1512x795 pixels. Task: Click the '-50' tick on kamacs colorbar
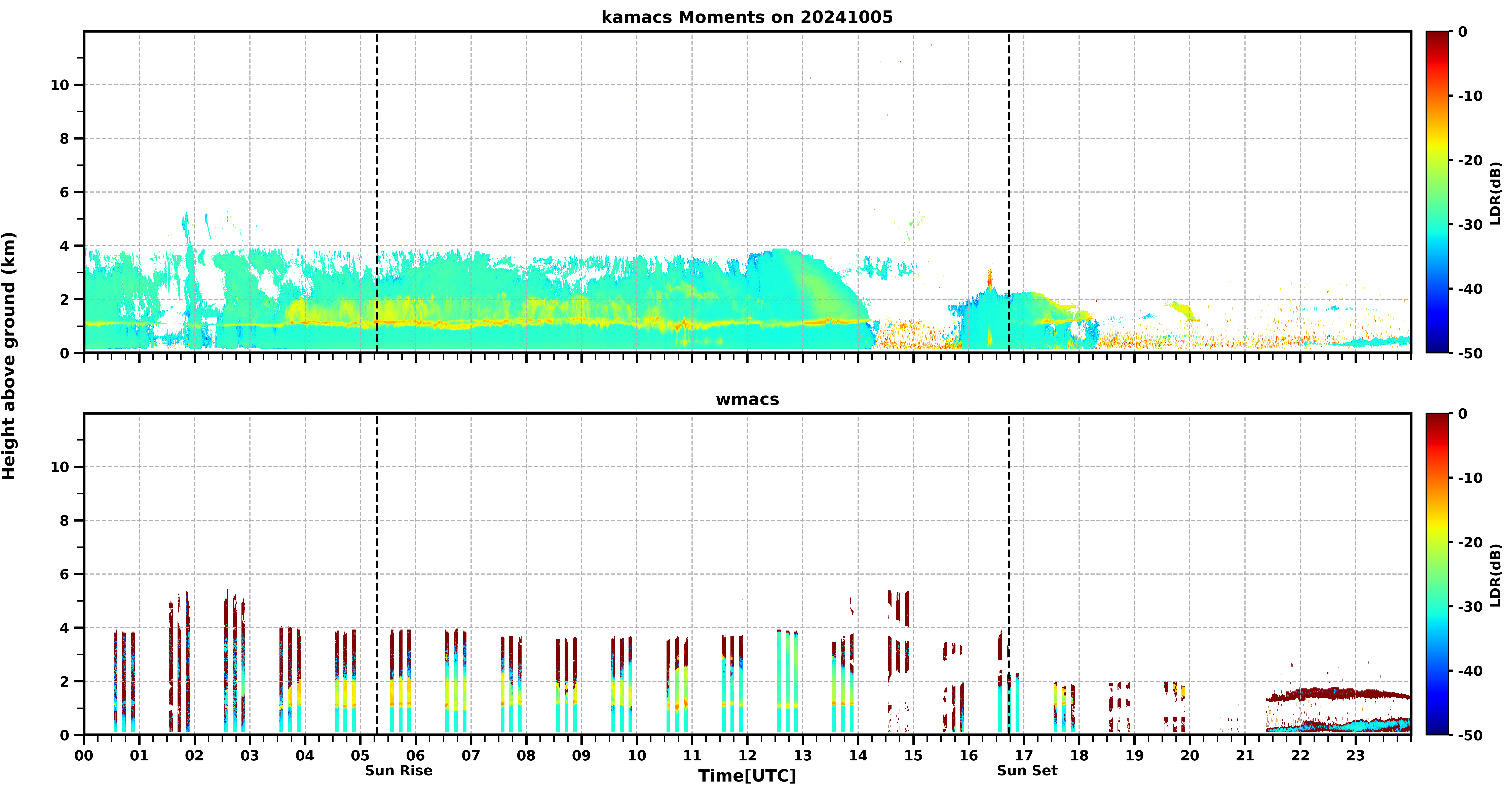(1470, 353)
